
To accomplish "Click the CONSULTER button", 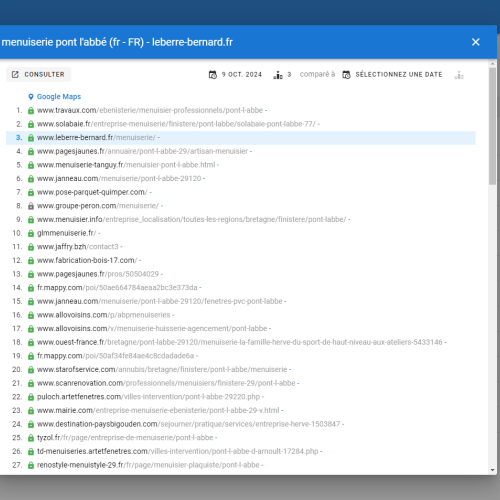I will pos(38,74).
